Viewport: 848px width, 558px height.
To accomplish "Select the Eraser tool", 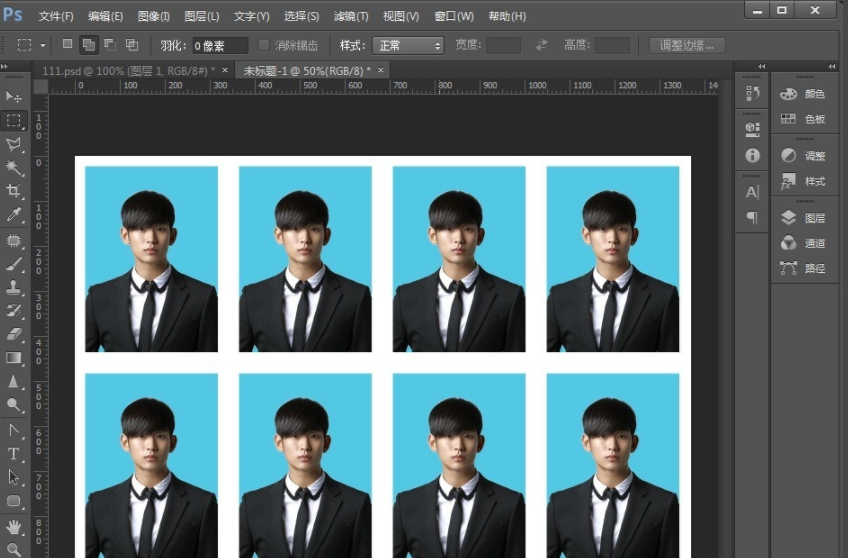I will coord(14,334).
